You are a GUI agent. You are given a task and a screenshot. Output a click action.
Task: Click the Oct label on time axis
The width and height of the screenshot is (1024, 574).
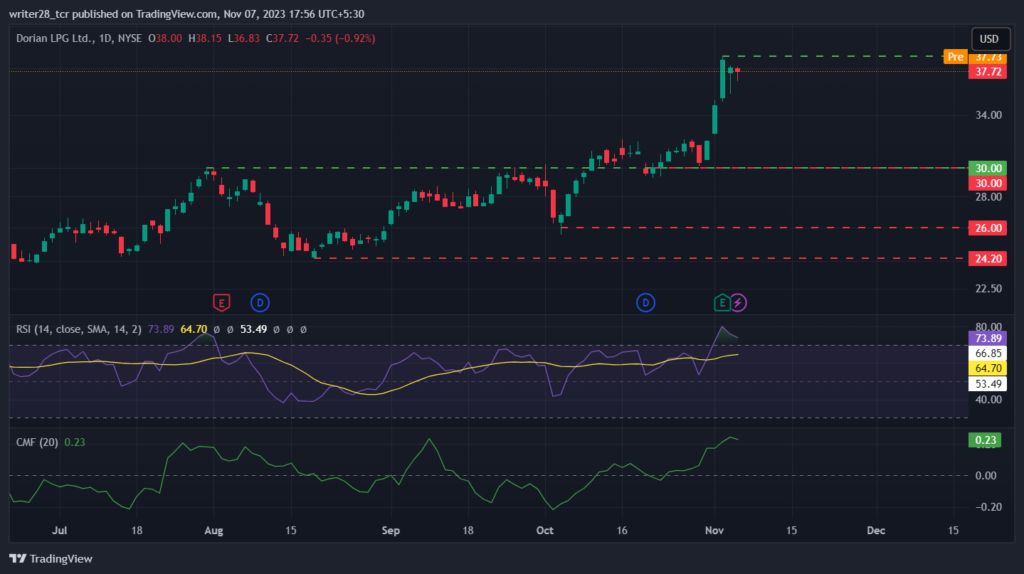click(x=545, y=530)
